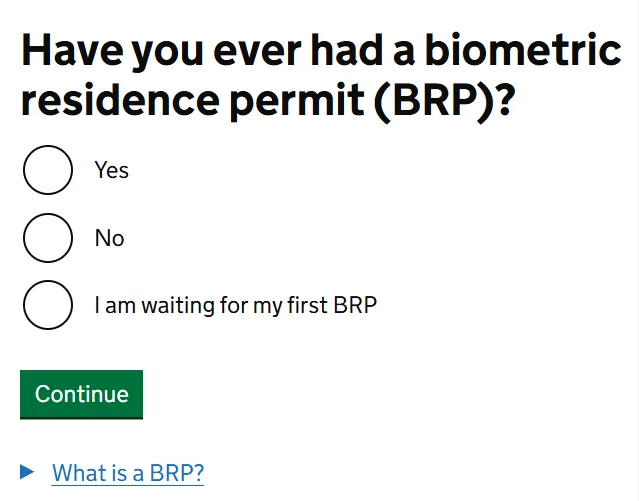Expand the "What is a BRP?" disclosure triangle

[x=28, y=471]
